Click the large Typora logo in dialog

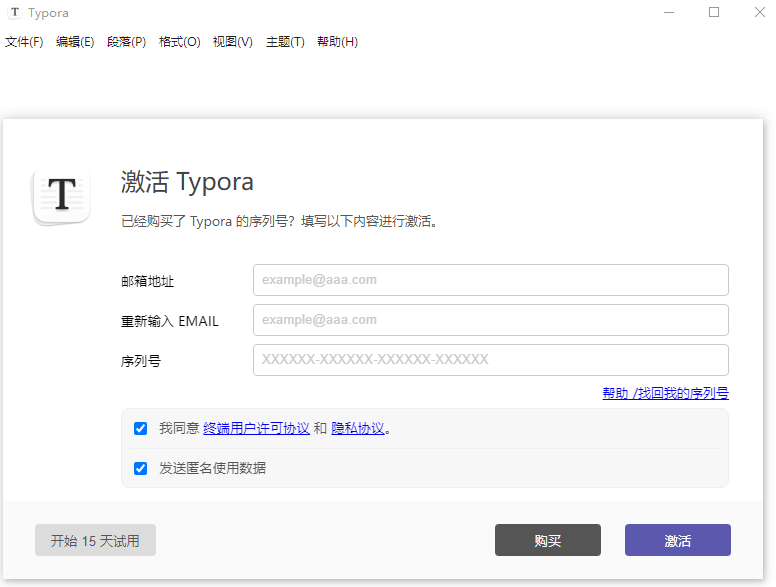click(x=62, y=195)
